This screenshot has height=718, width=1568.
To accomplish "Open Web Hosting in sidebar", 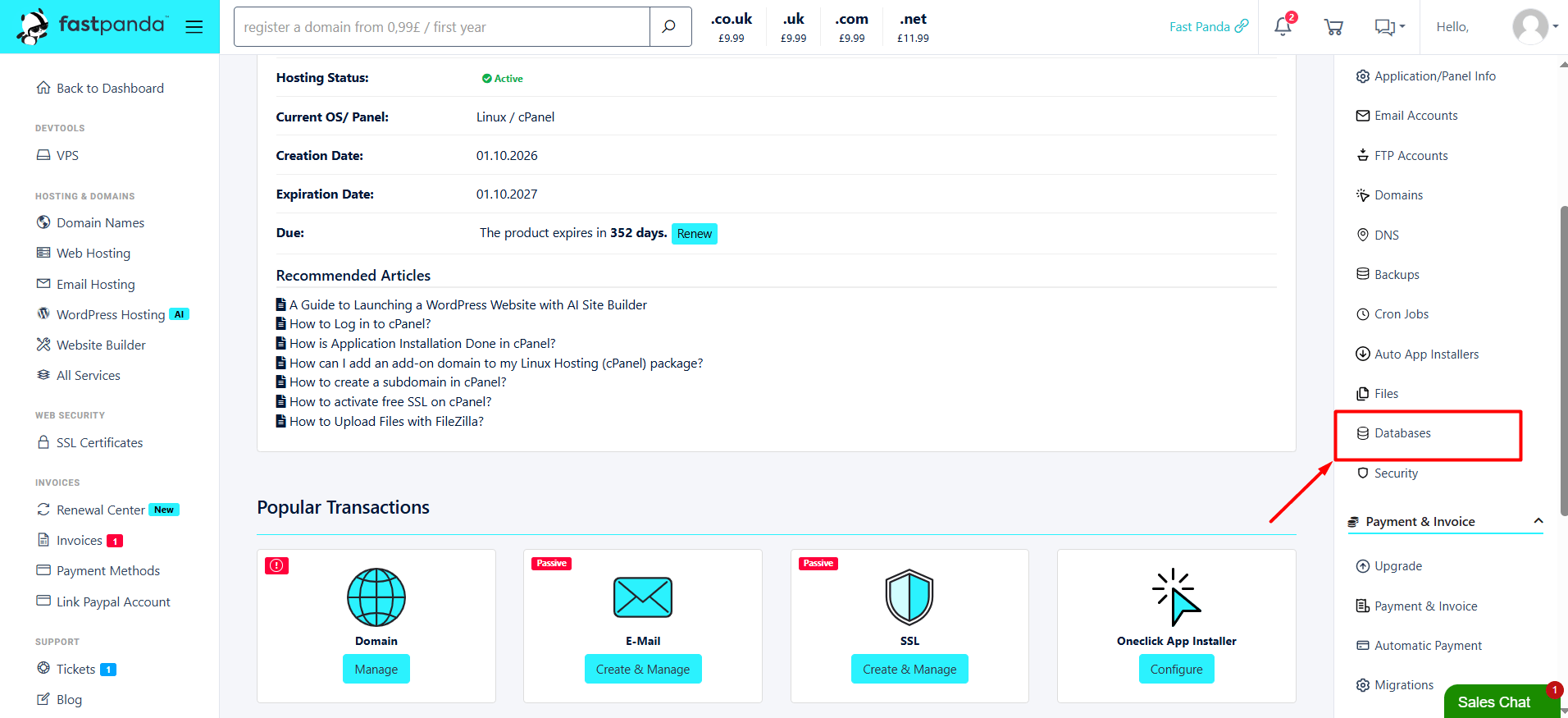I will coord(84,253).
